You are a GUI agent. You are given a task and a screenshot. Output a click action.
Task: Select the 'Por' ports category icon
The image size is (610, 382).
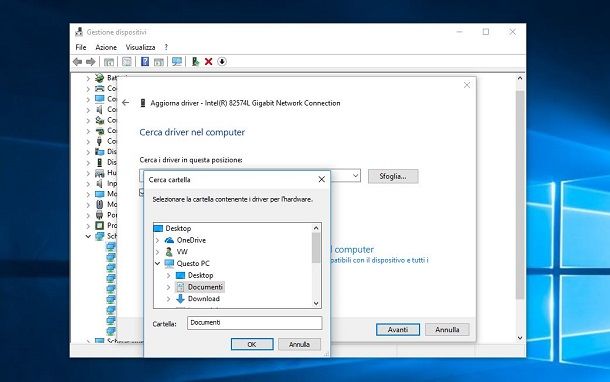(100, 215)
